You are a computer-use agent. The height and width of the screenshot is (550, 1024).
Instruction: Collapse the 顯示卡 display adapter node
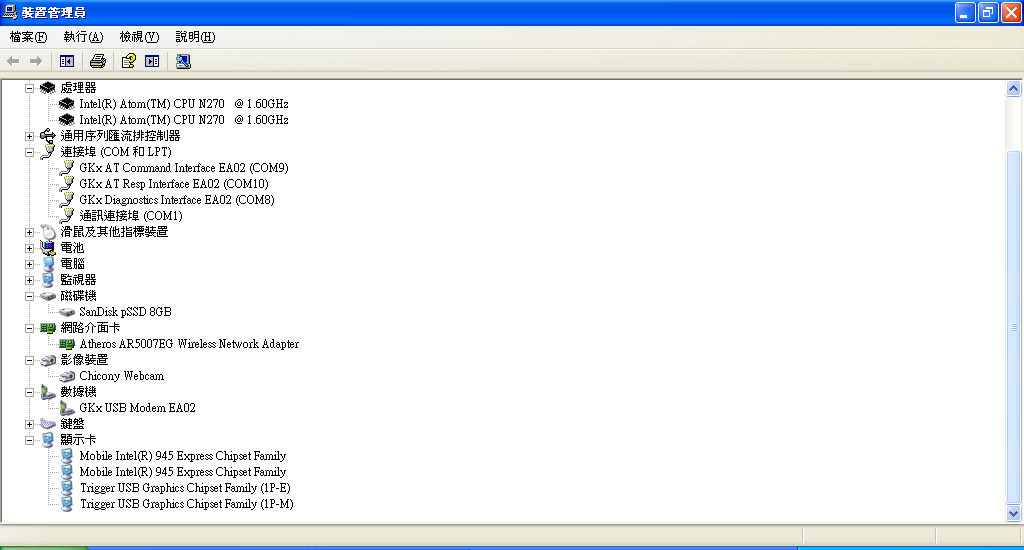pyautogui.click(x=29, y=440)
